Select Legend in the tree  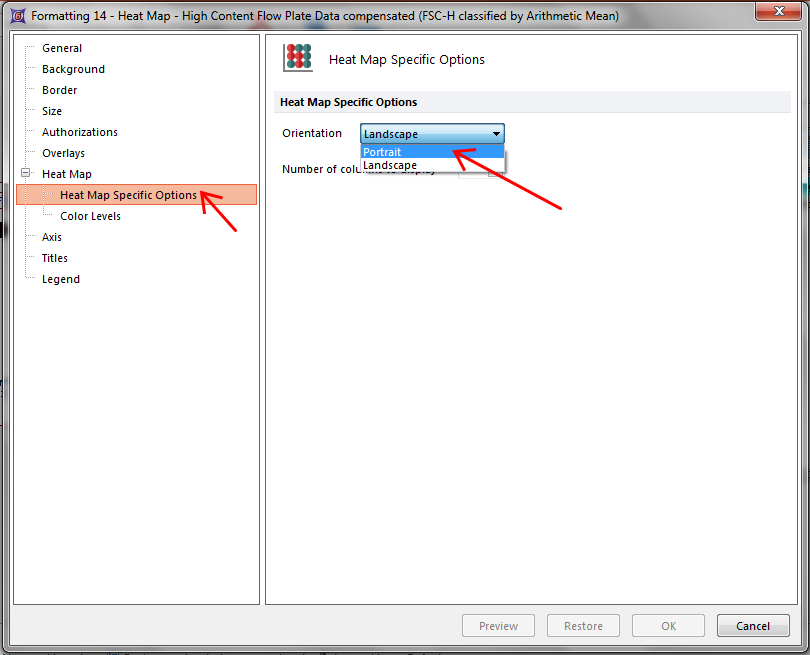pyautogui.click(x=61, y=279)
